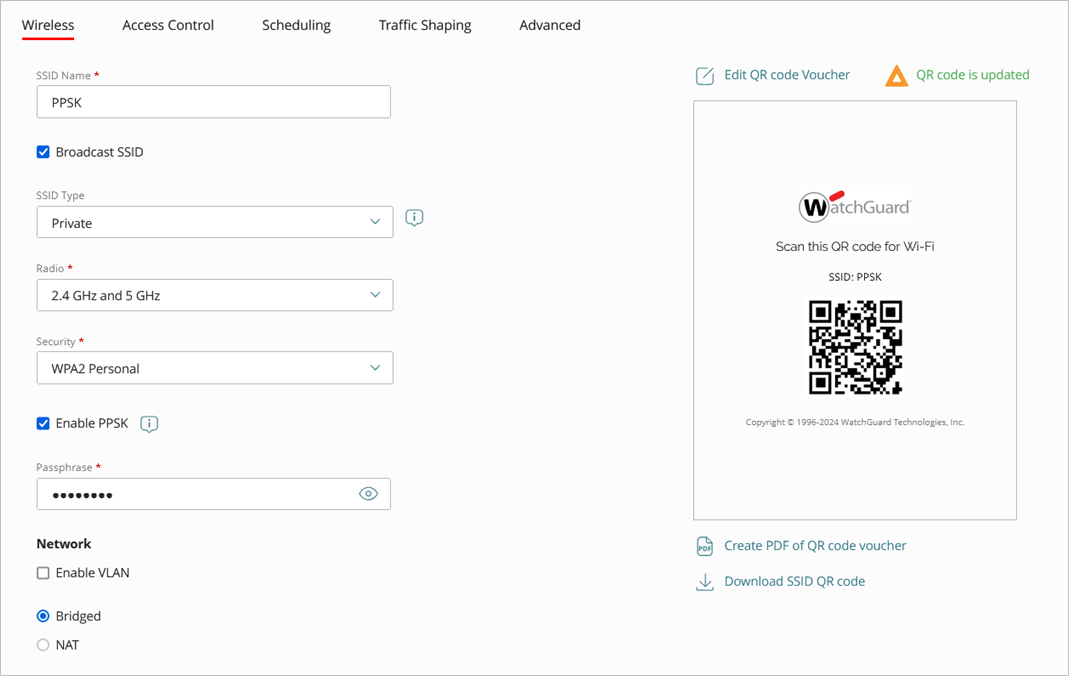The width and height of the screenshot is (1069, 676).
Task: Expand the Radio band dropdown
Action: (215, 295)
